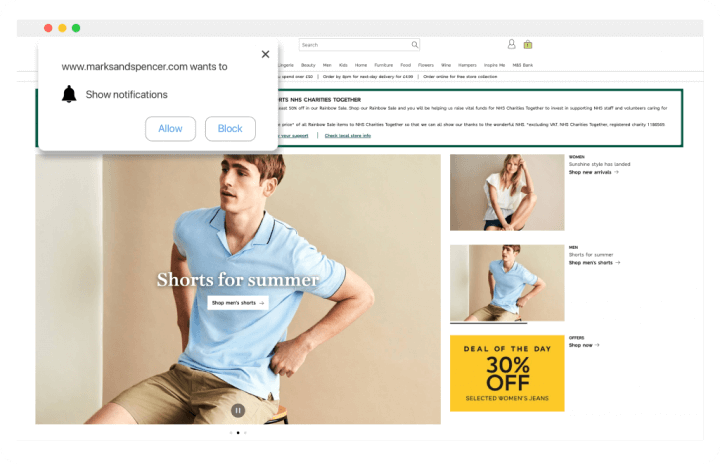720x464 pixels.
Task: Click the macOS red close window dot
Action: [48, 28]
